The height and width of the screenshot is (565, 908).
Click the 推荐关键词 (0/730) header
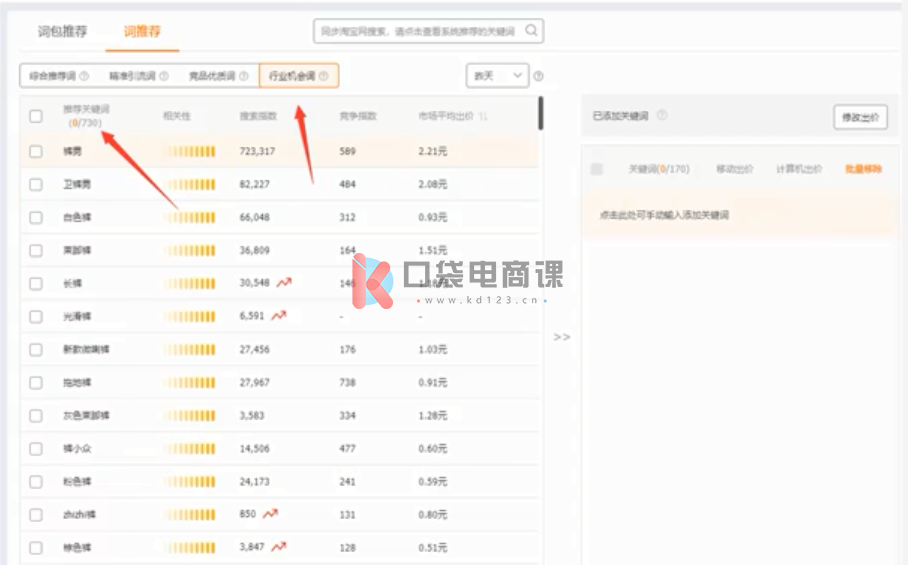point(86,116)
